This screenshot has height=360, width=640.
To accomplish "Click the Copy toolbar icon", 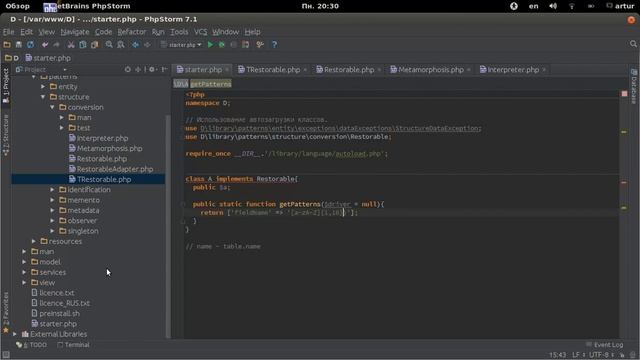I will [83, 44].
